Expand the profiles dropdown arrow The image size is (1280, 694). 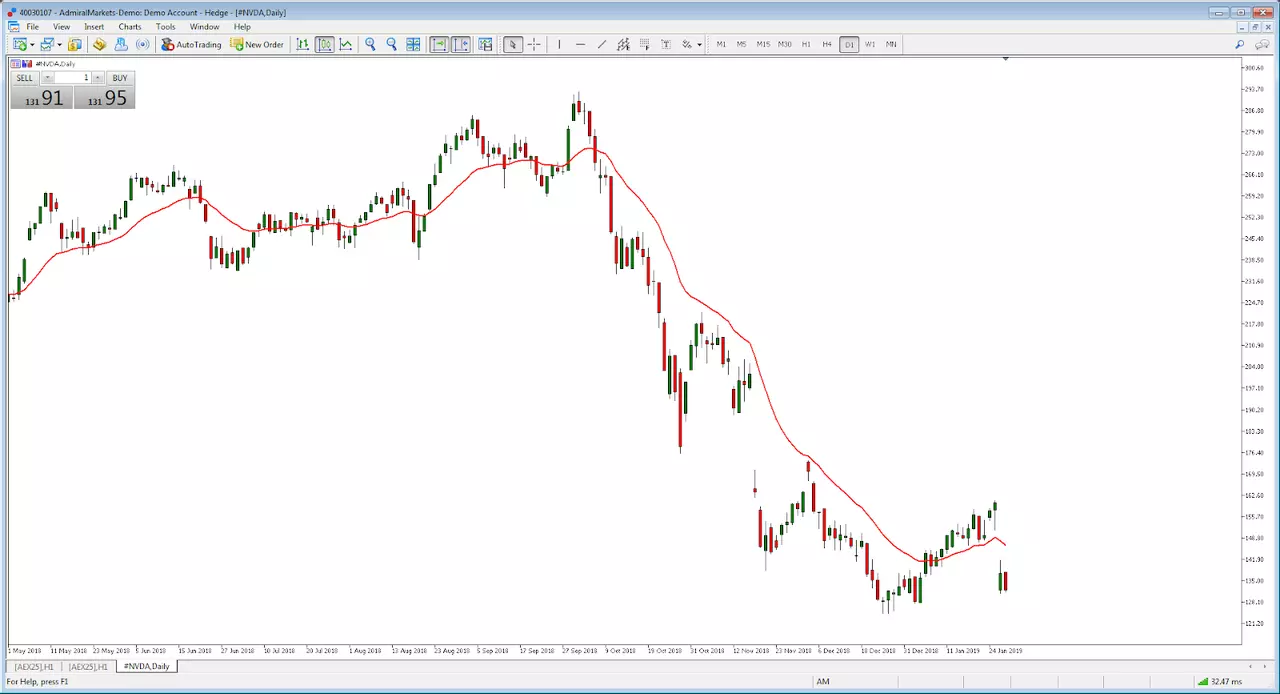(x=59, y=44)
